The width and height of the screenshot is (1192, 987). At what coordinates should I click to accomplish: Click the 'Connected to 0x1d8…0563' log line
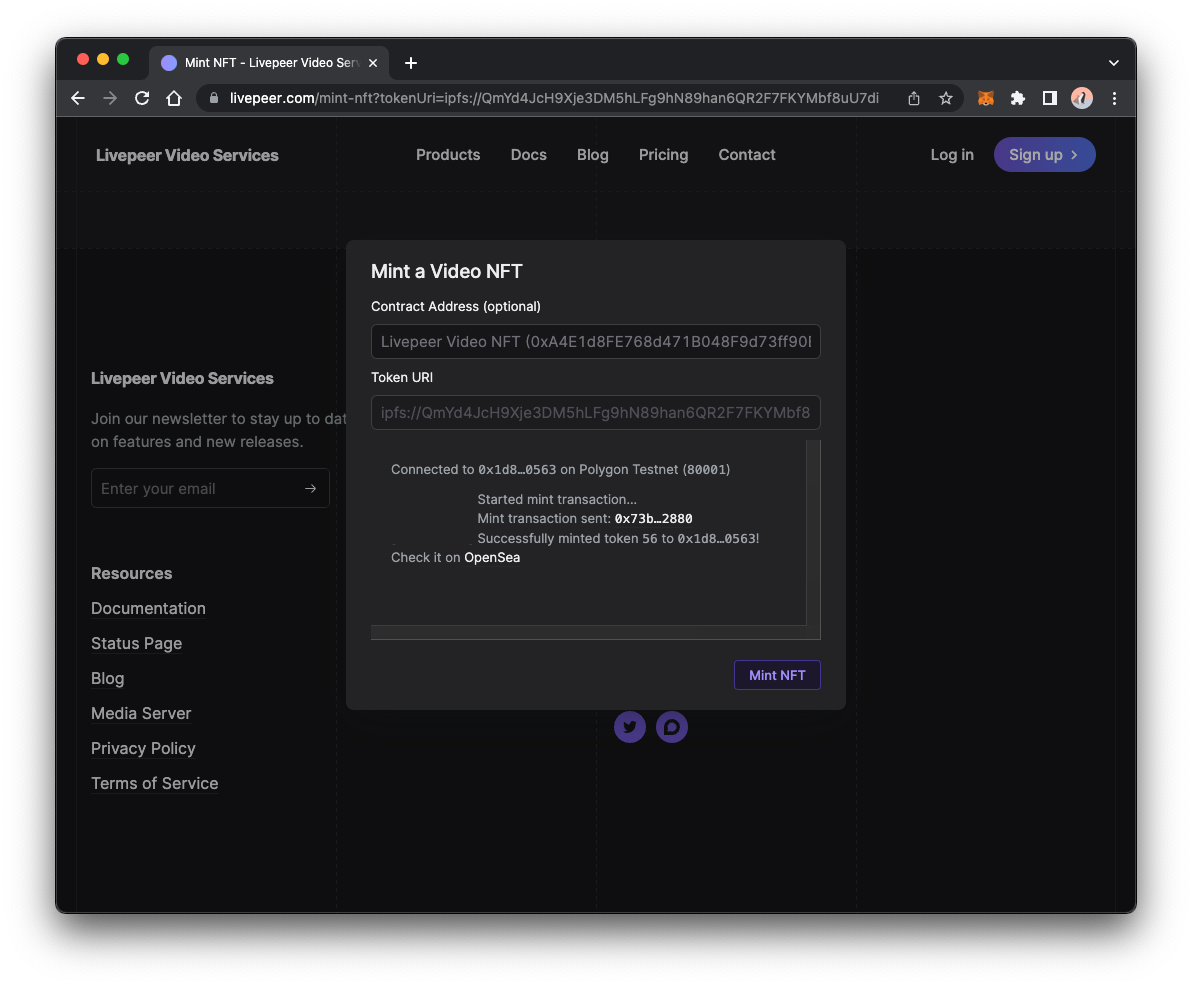(560, 469)
